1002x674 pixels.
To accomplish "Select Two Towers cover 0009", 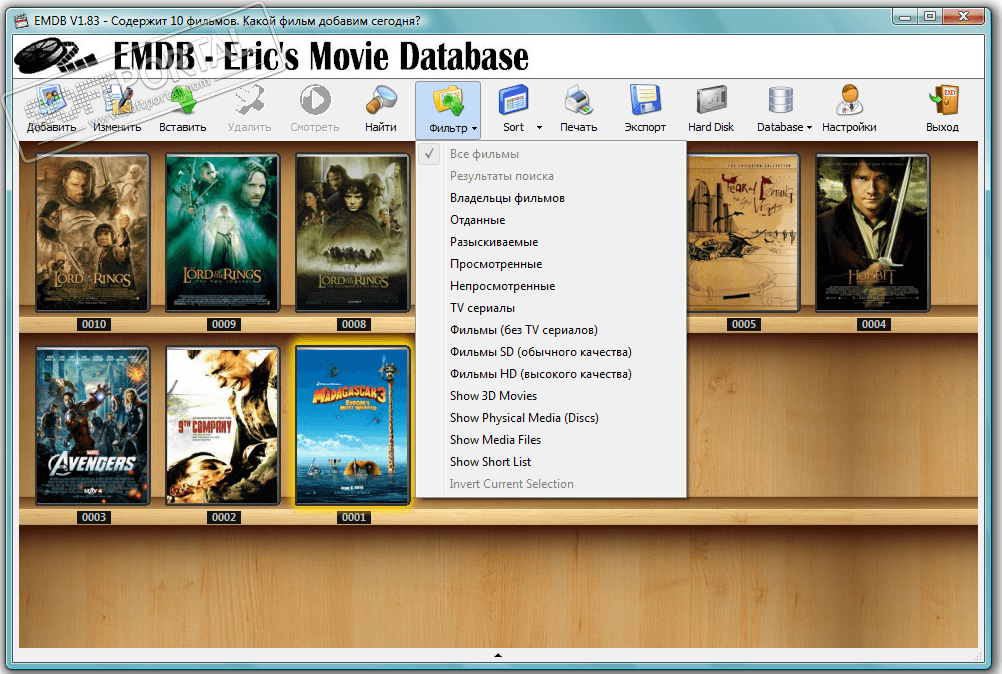I will click(222, 233).
